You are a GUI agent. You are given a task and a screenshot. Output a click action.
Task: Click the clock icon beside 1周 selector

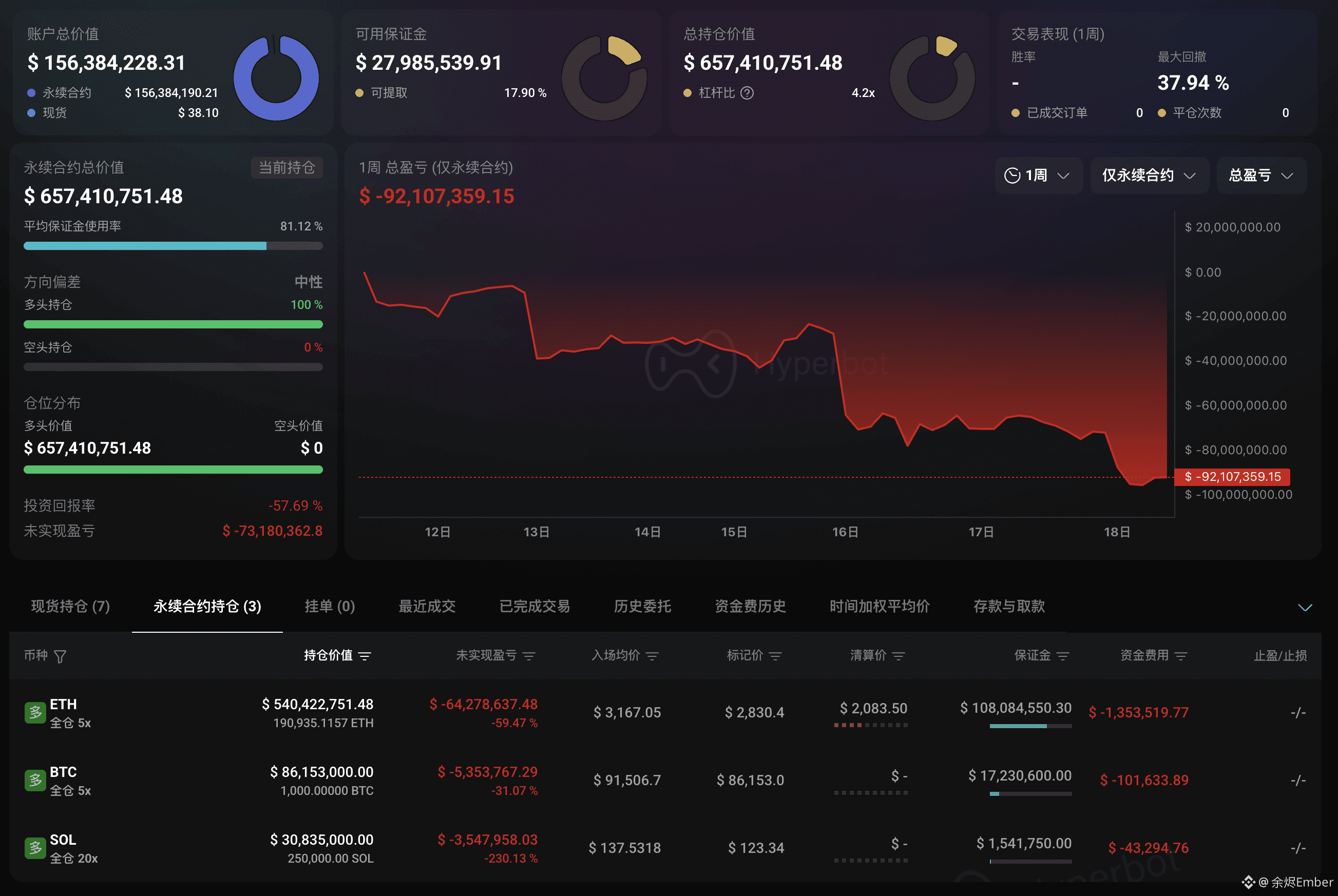(1012, 176)
